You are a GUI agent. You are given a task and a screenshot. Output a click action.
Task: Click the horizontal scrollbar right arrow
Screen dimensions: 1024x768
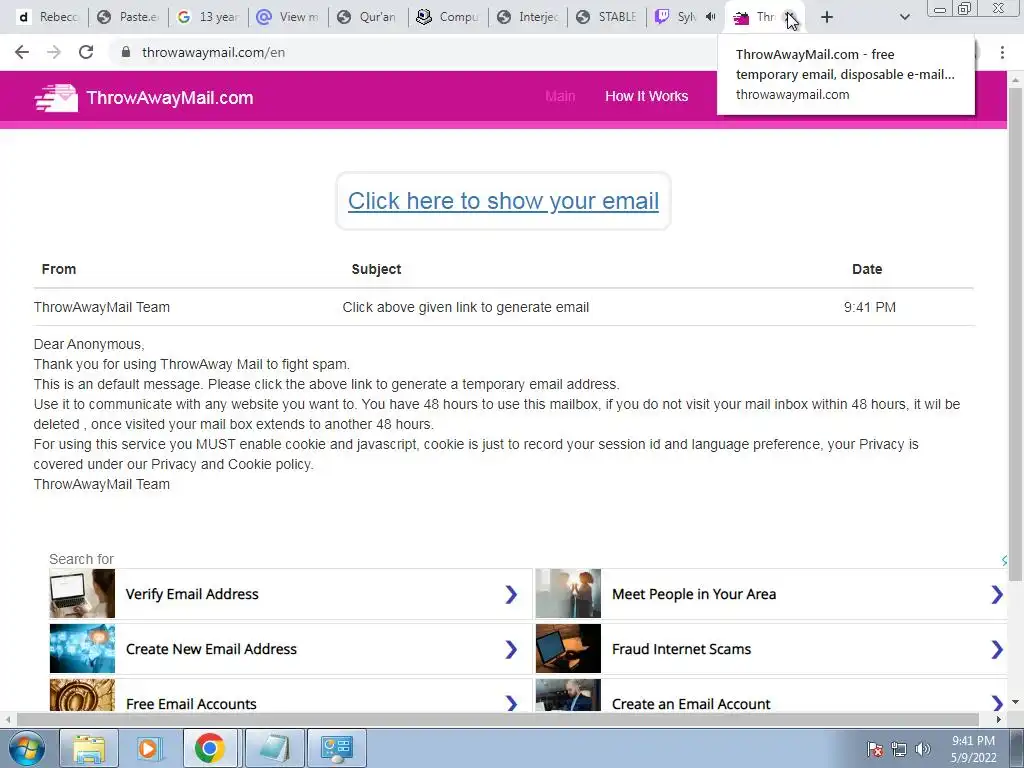coord(999,719)
